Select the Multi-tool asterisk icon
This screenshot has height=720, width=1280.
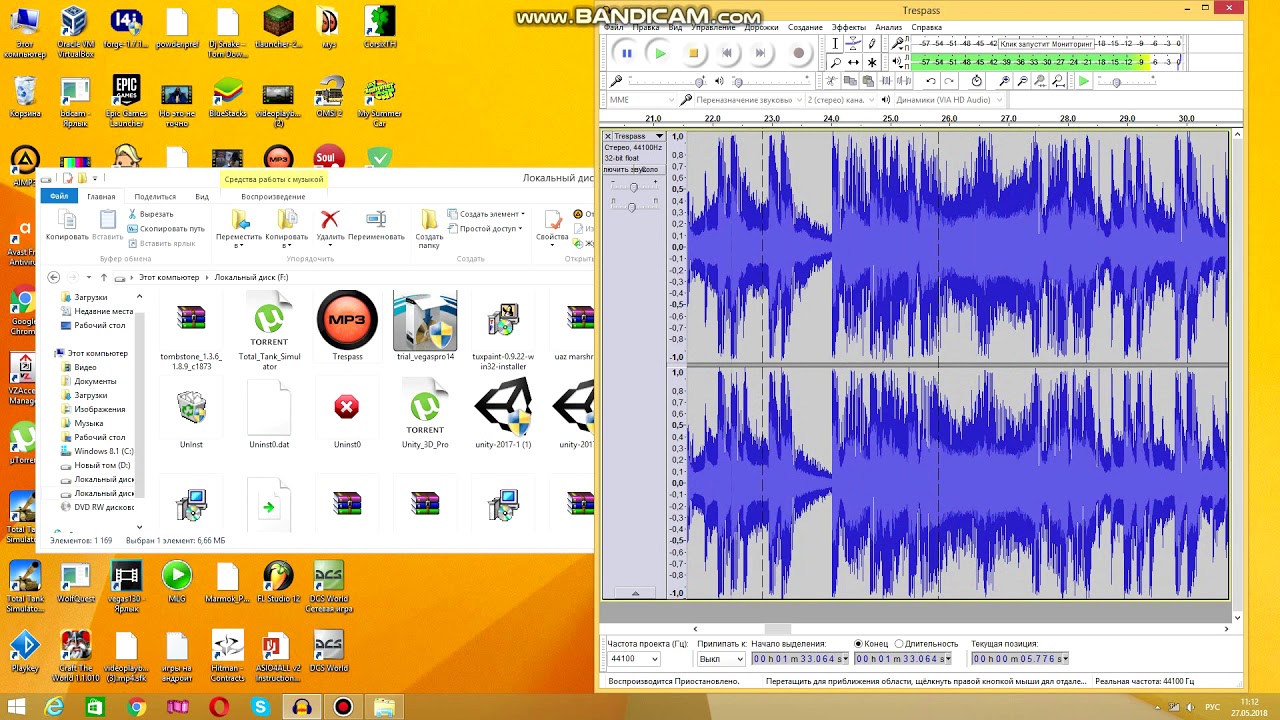[x=872, y=62]
